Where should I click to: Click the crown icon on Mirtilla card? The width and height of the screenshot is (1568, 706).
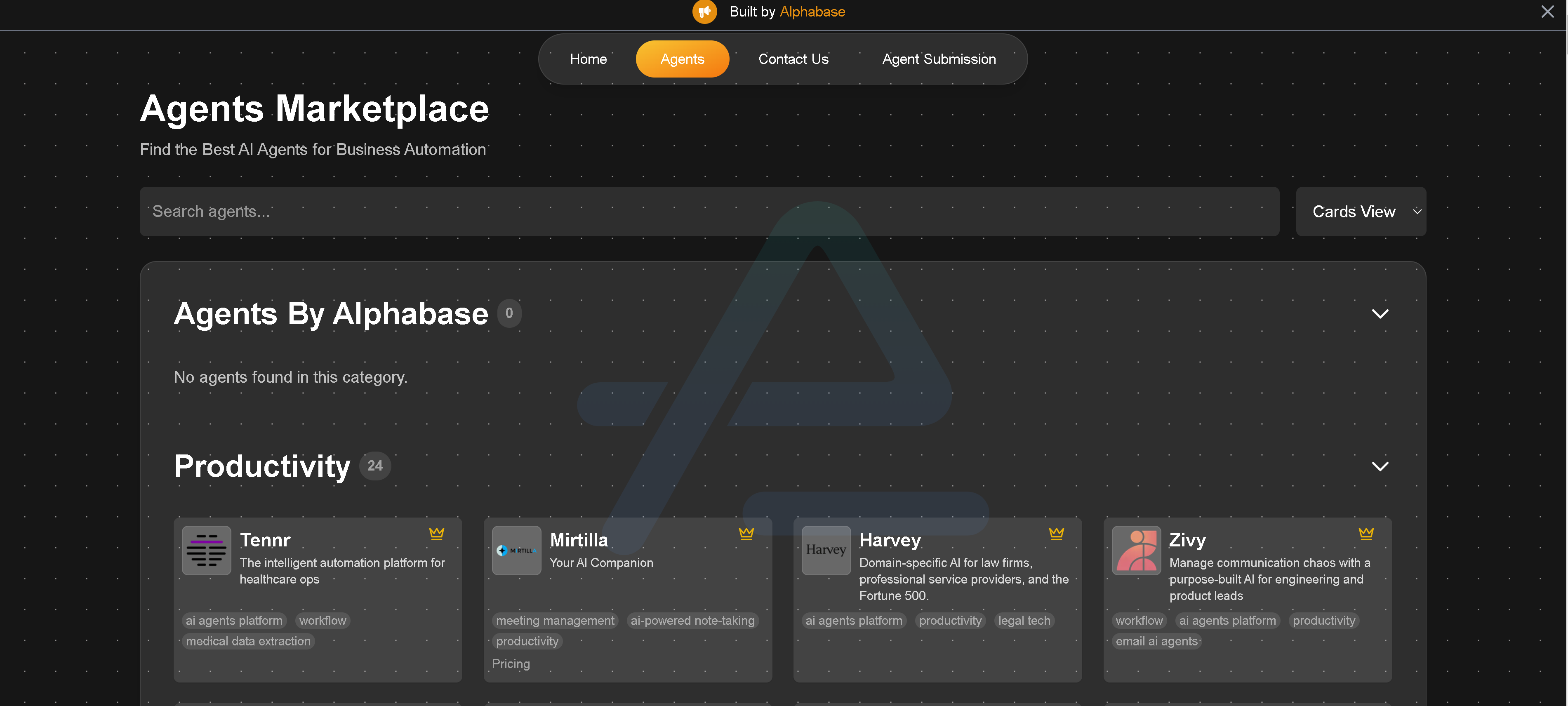pyautogui.click(x=746, y=534)
